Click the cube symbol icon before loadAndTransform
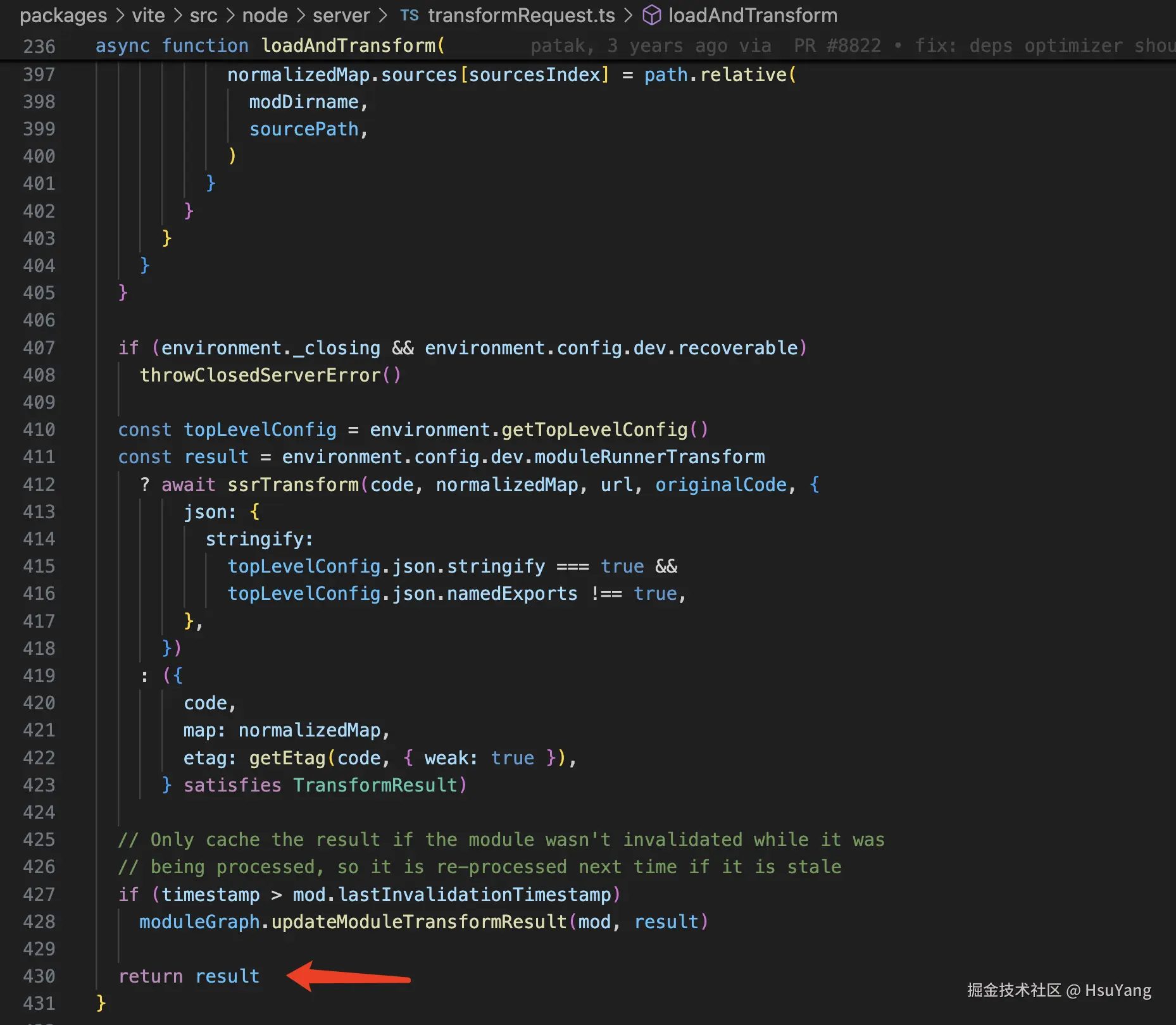This screenshot has height=1025, width=1176. tap(651, 15)
